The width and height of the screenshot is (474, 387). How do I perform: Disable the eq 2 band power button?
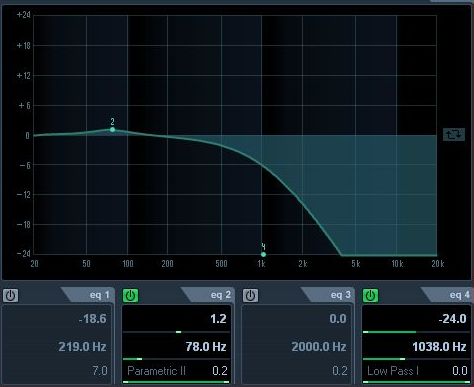tap(130, 296)
